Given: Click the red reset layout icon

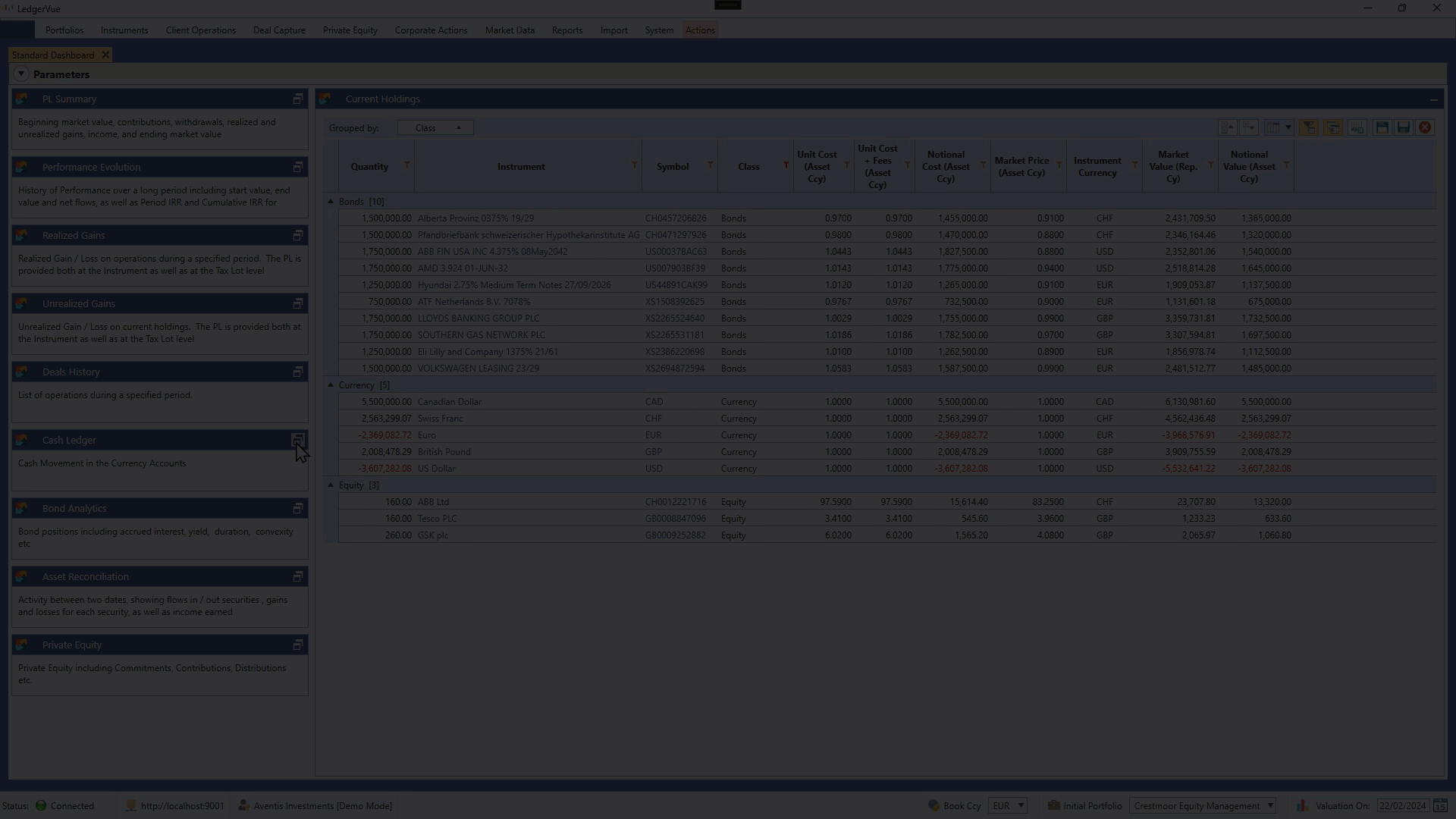Looking at the screenshot, I should pyautogui.click(x=1425, y=127).
